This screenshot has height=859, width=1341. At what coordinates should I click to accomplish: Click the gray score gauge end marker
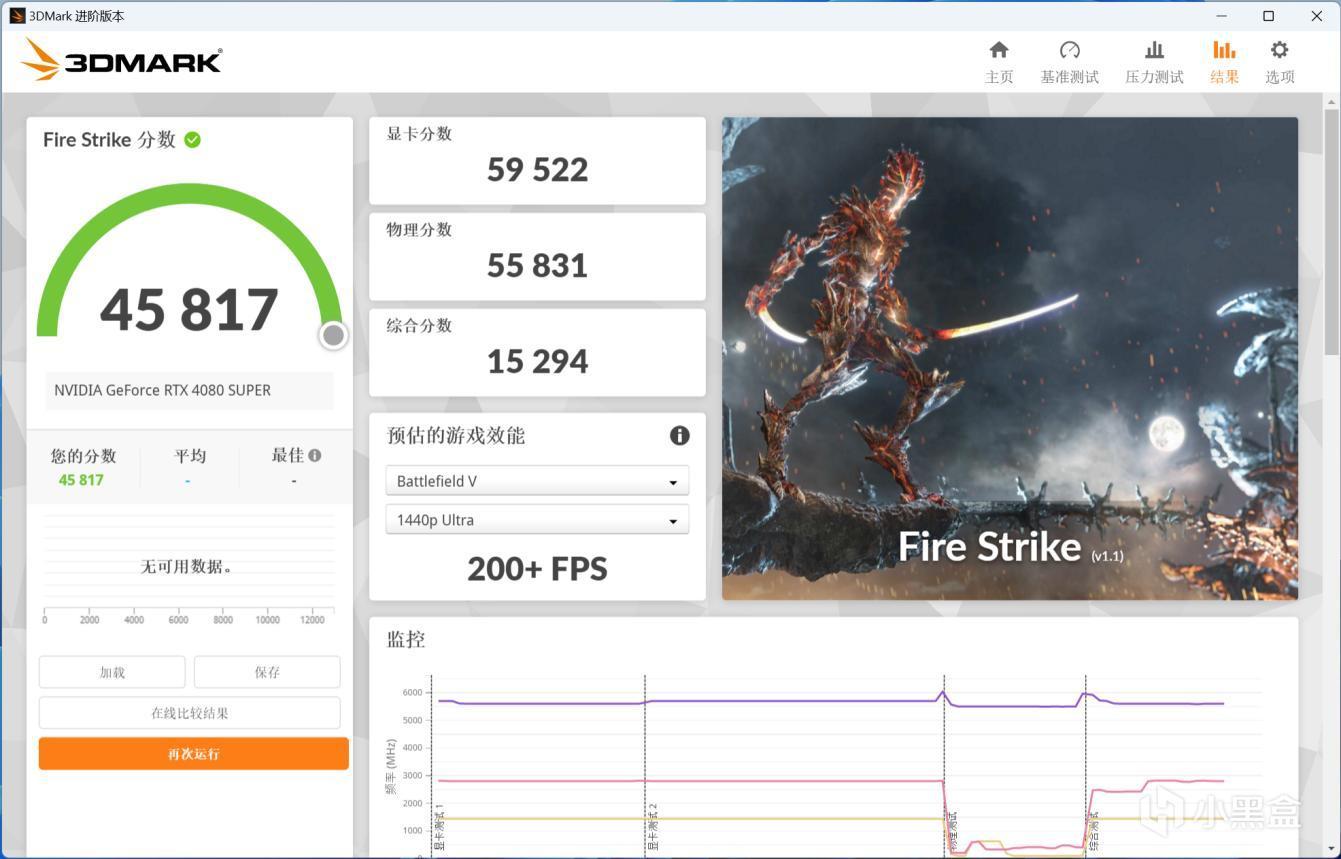click(x=333, y=335)
